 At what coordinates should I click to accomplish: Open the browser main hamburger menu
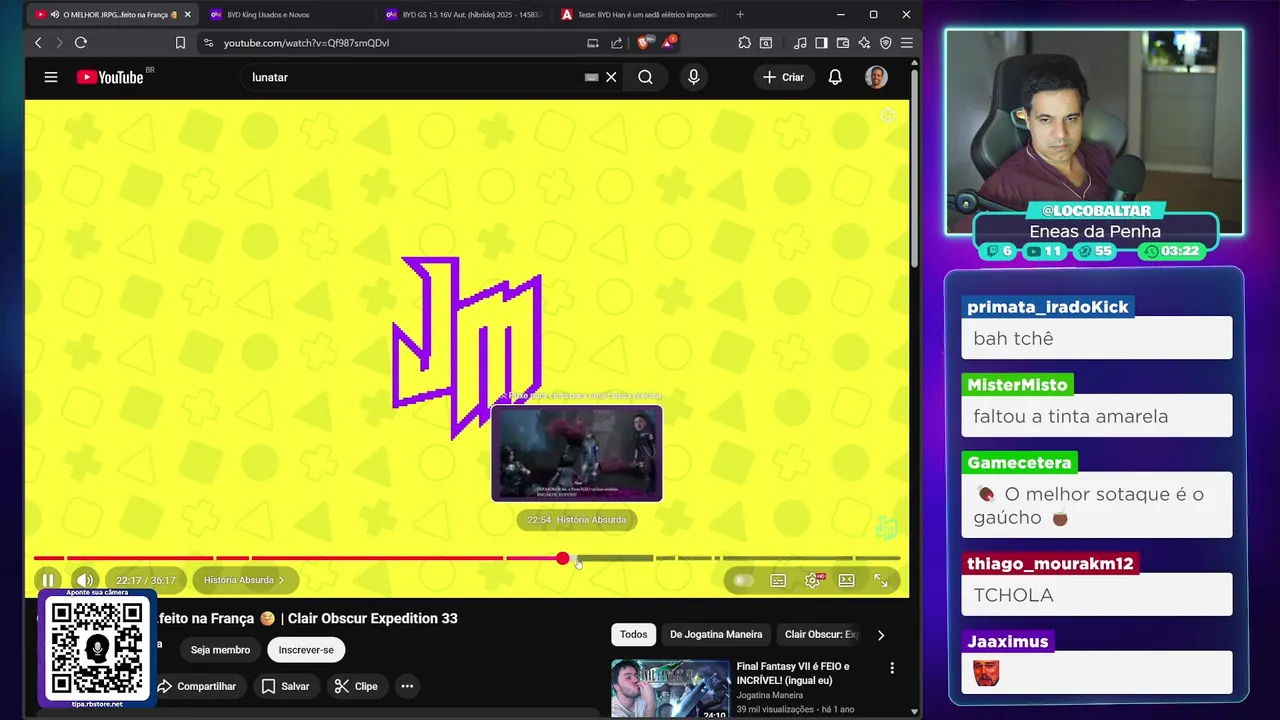[907, 43]
